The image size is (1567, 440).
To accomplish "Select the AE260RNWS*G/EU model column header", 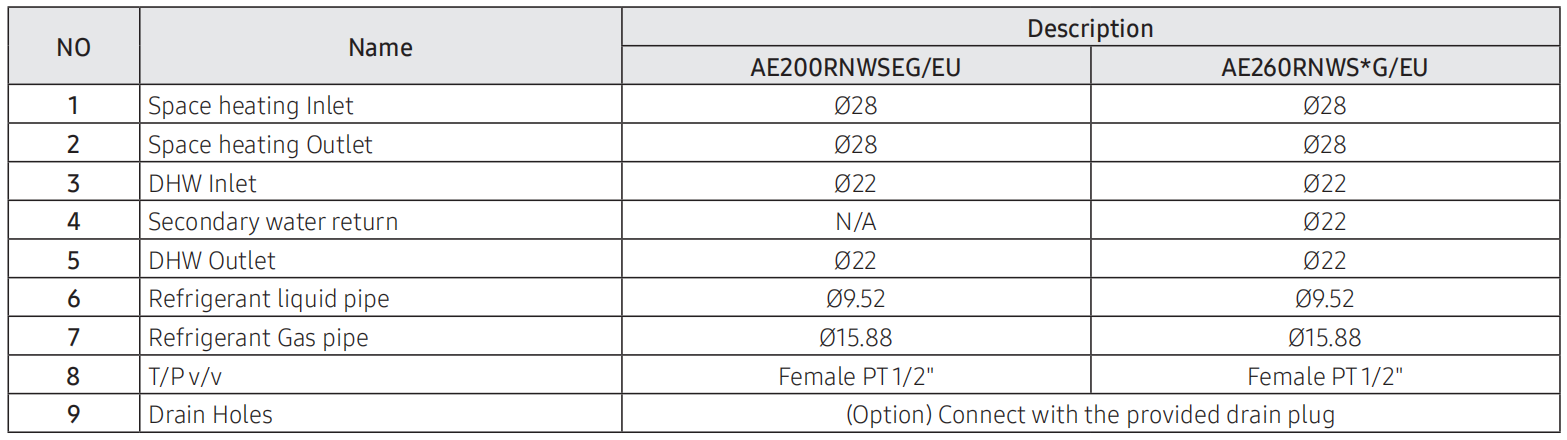I will tap(1325, 67).
